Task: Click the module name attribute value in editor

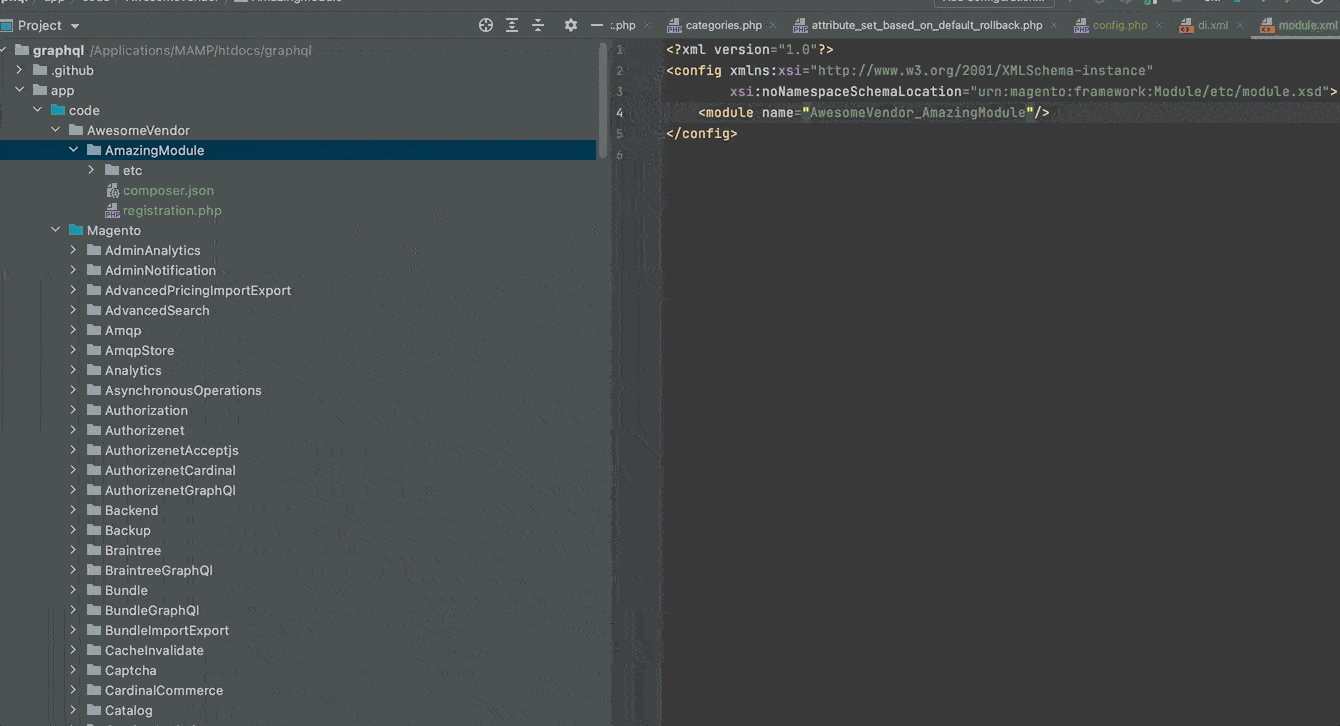Action: point(918,113)
